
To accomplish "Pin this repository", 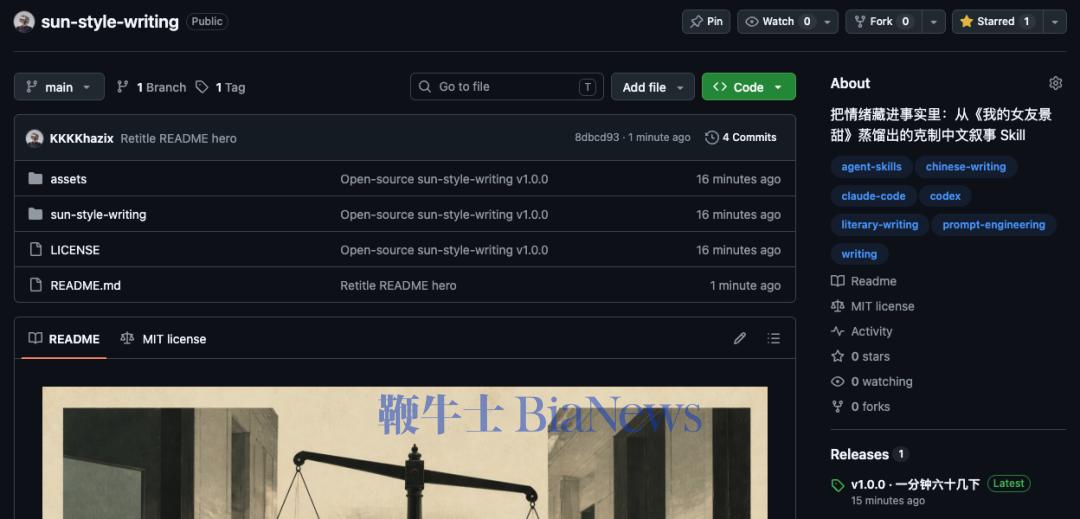I will tap(706, 21).
